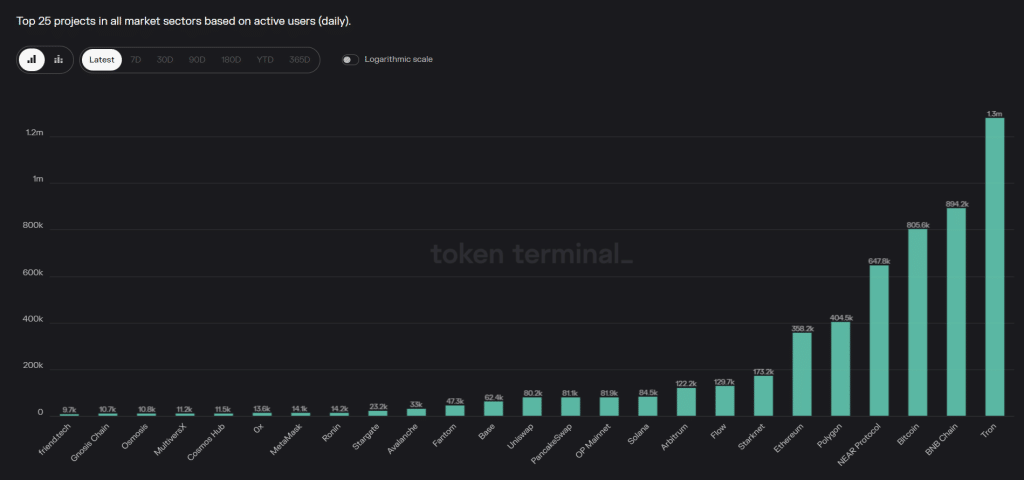Click the Starknet bar
The width and height of the screenshot is (1024, 480).
tap(763, 396)
